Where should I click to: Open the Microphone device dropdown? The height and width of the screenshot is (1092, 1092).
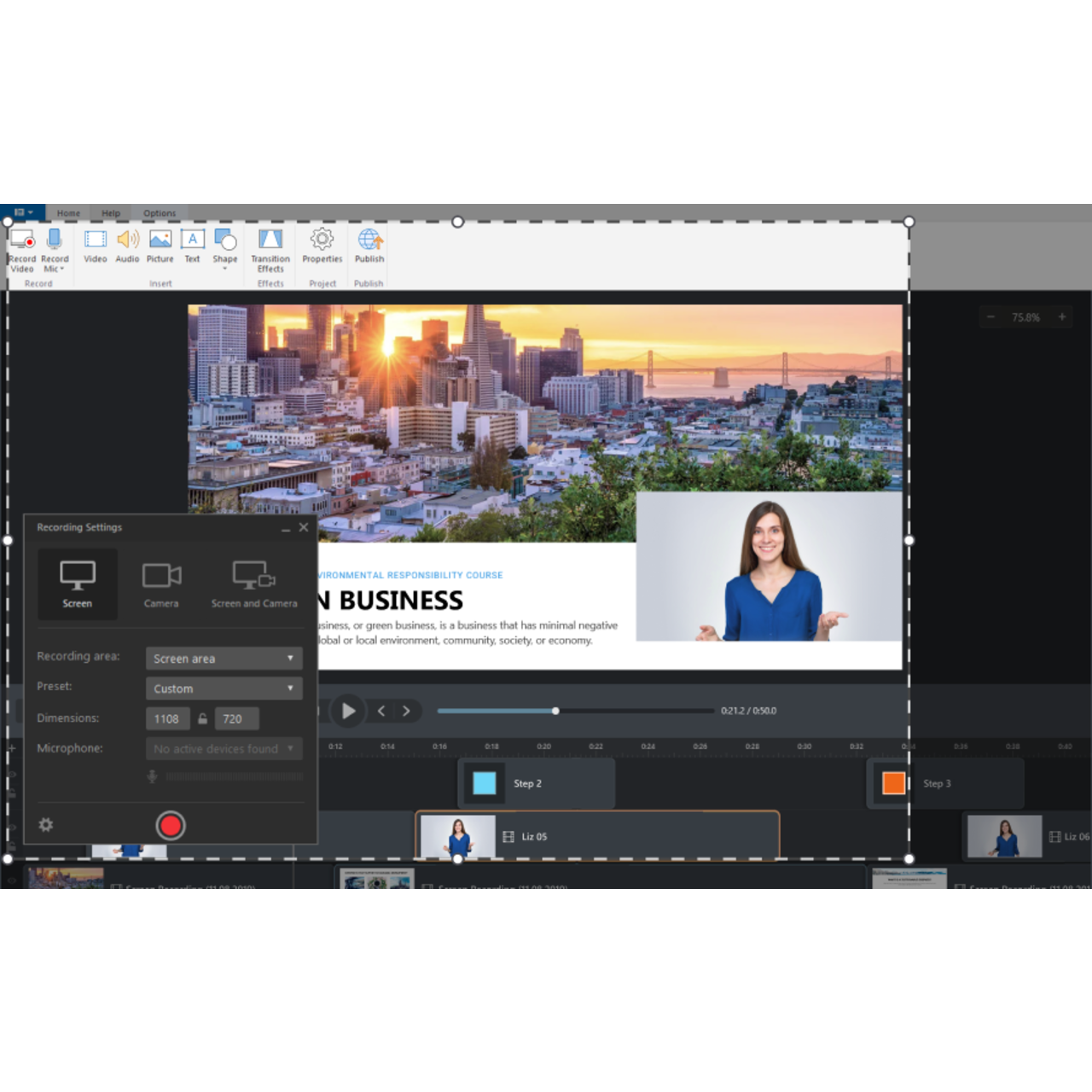click(x=224, y=748)
